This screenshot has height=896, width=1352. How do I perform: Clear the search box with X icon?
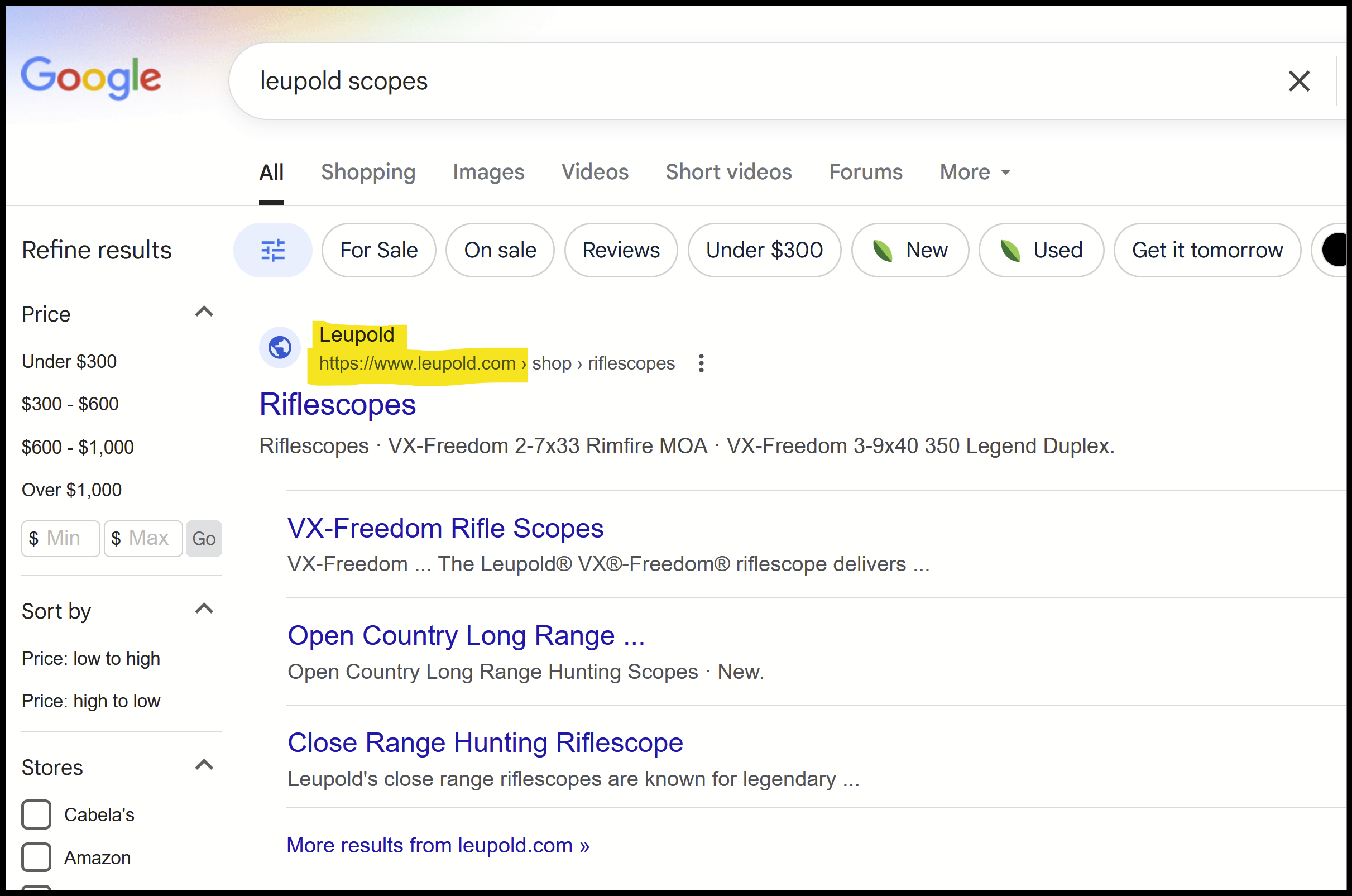(x=1299, y=81)
